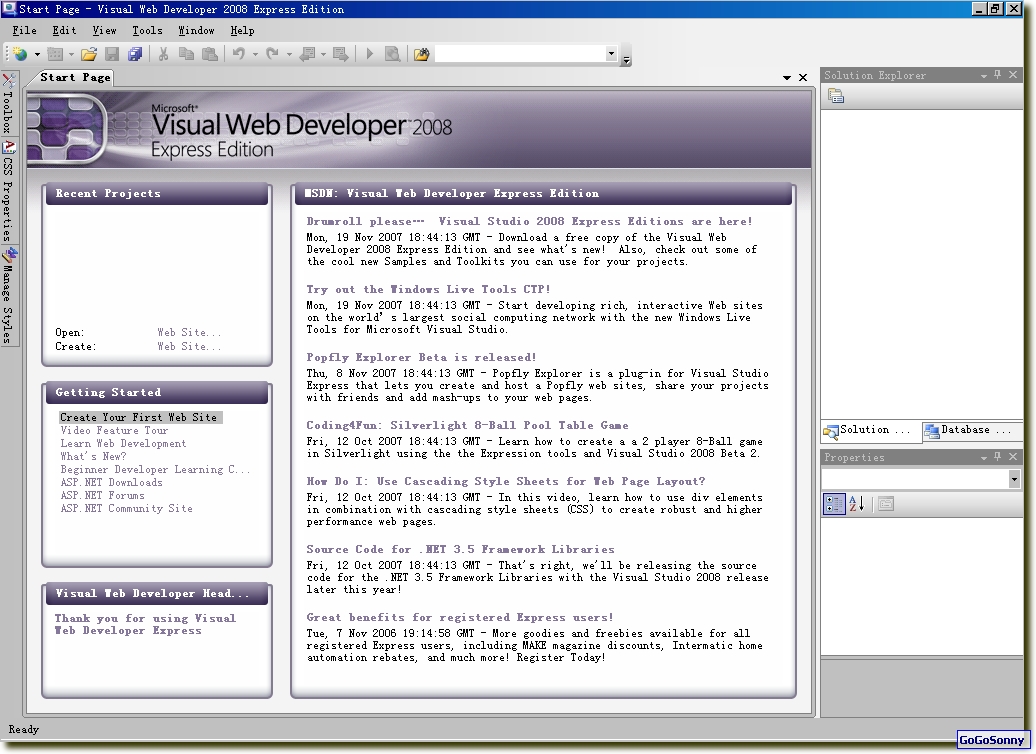Click the New Web Site toolbar icon
Image resolution: width=1036 pixels, height=754 pixels.
19,54
